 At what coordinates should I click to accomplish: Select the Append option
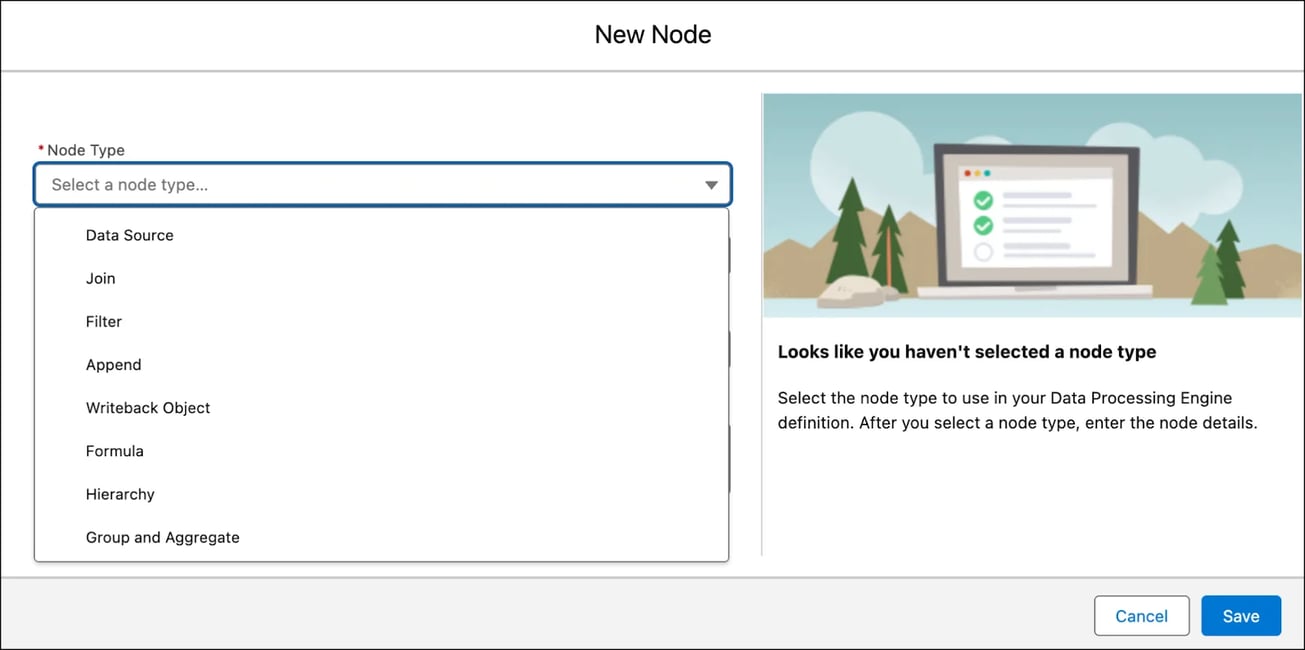[x=382, y=364]
